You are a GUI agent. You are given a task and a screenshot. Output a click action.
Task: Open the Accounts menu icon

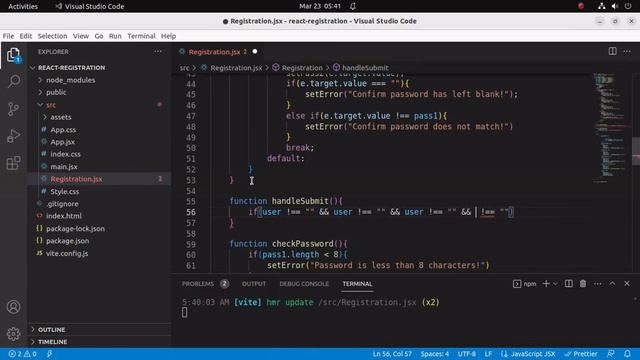tap(13, 307)
